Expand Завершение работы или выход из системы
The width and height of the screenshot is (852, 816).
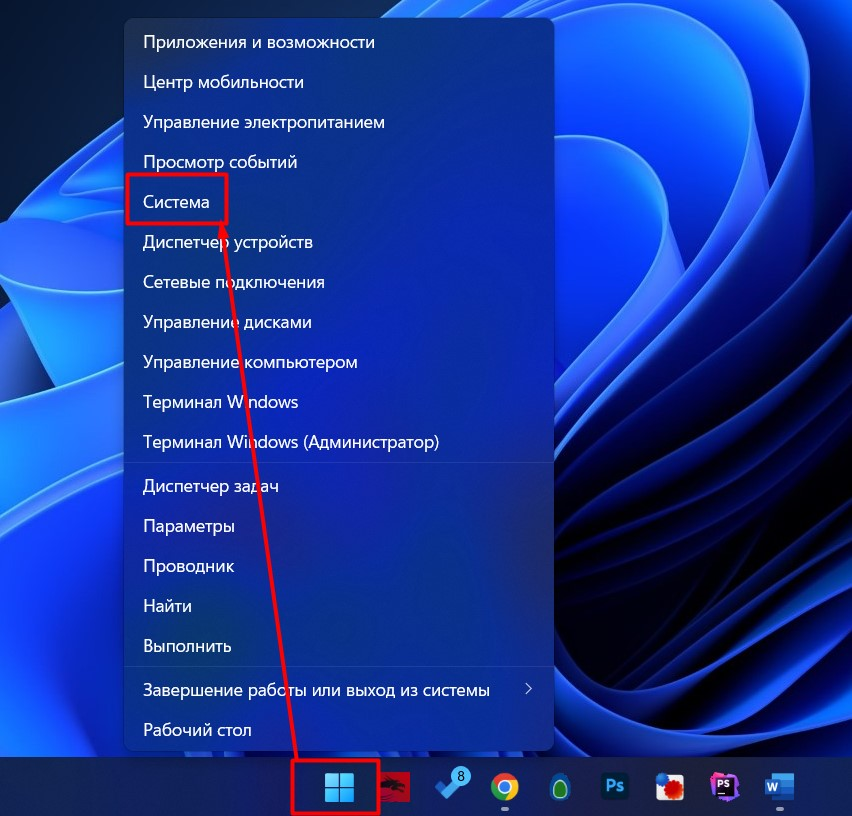click(x=339, y=690)
